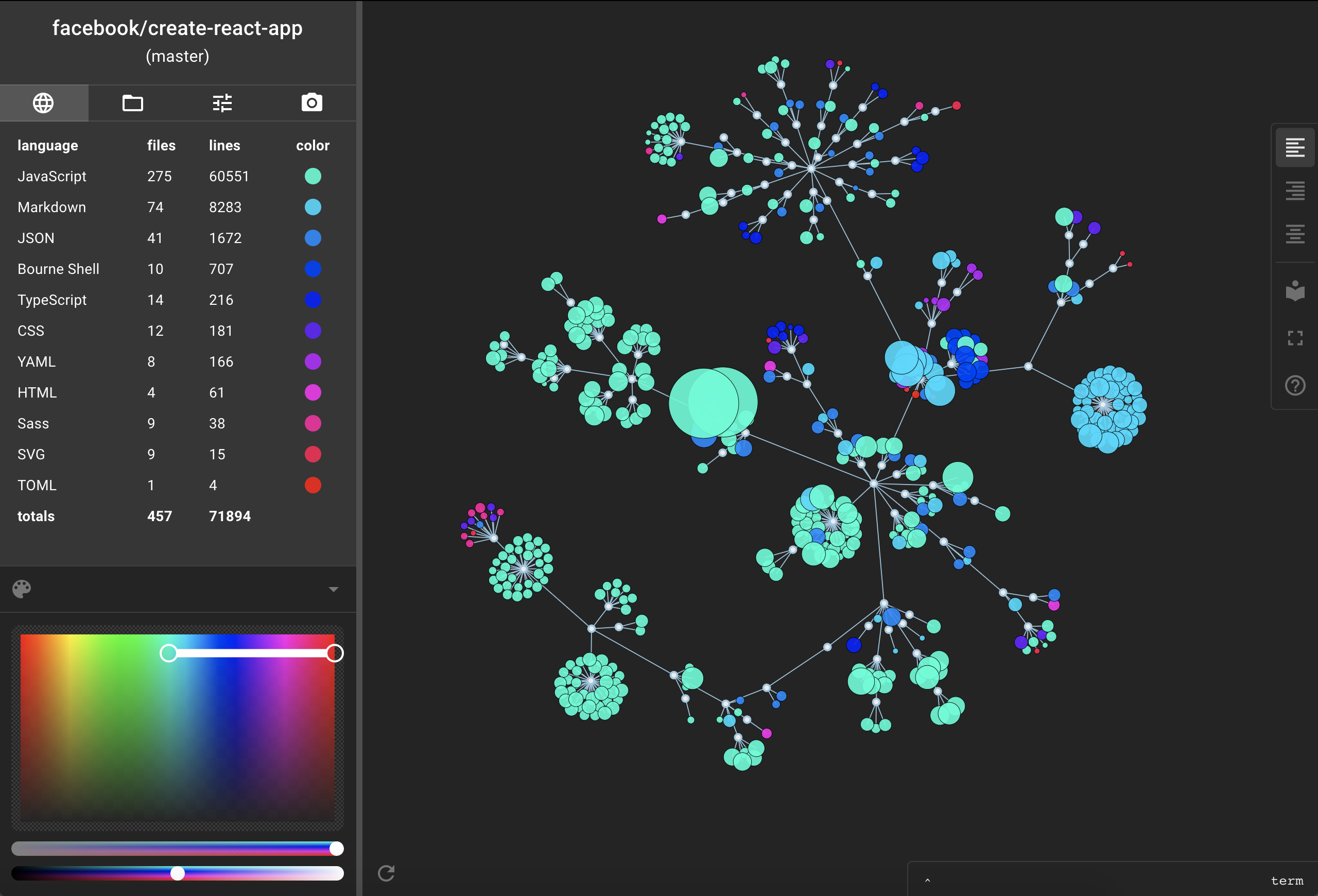Open the folder tab icon
Image resolution: width=1318 pixels, height=896 pixels.
click(133, 103)
